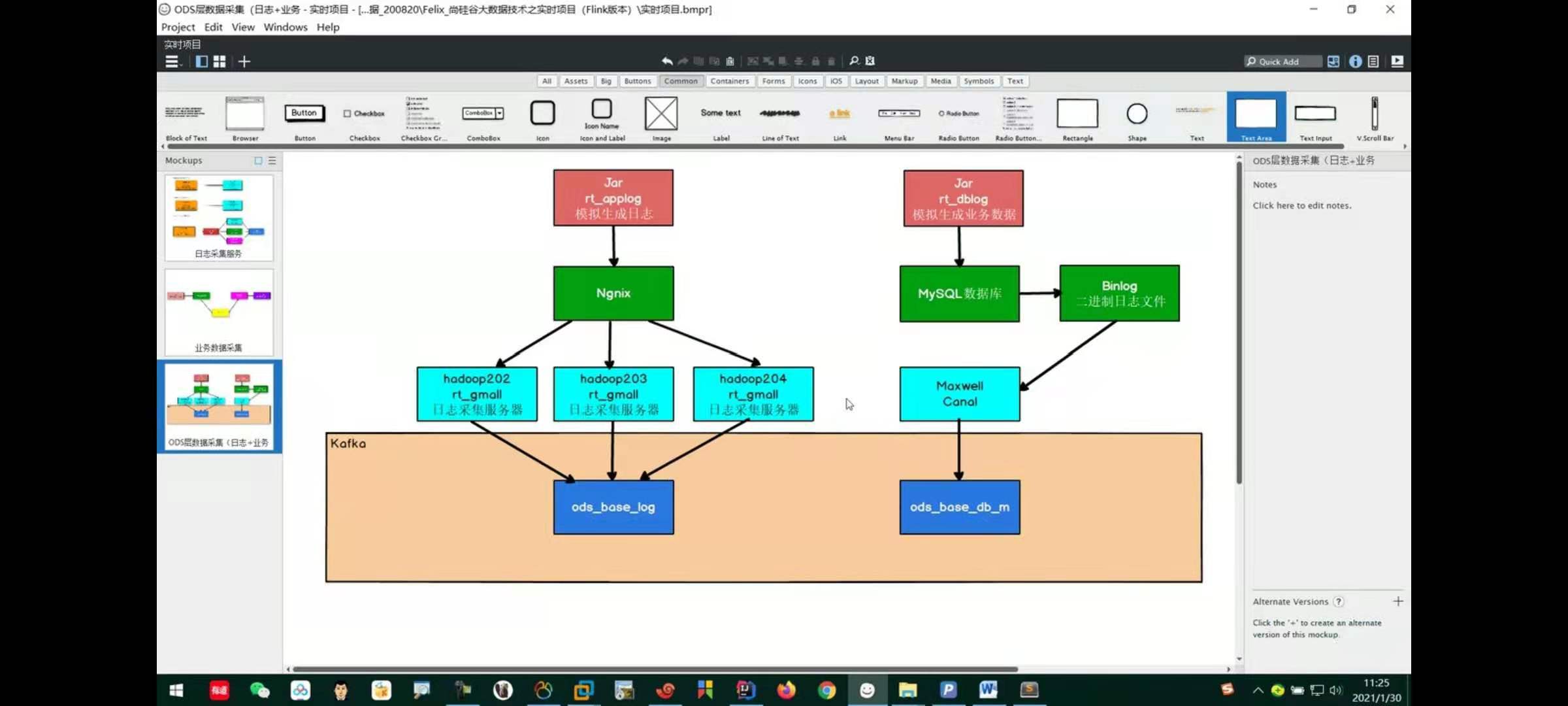The height and width of the screenshot is (706, 1568).
Task: Select the All controls category tab
Action: pos(547,81)
